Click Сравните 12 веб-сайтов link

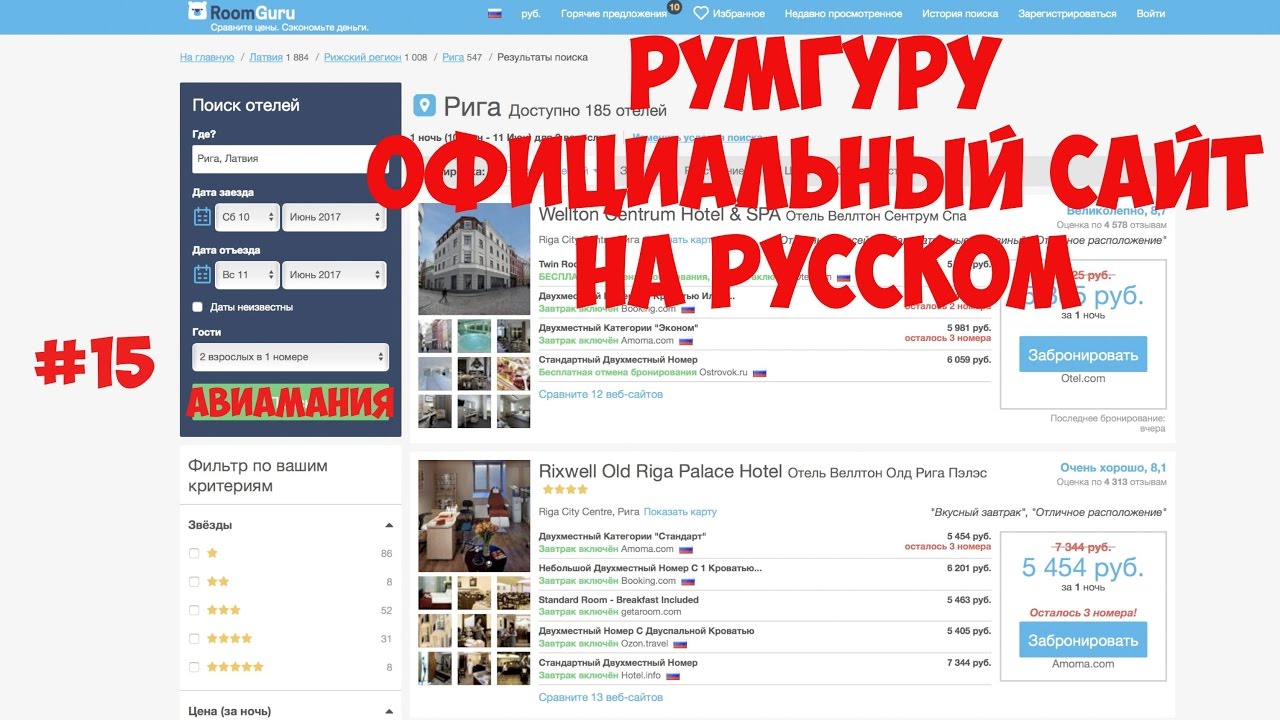click(600, 394)
